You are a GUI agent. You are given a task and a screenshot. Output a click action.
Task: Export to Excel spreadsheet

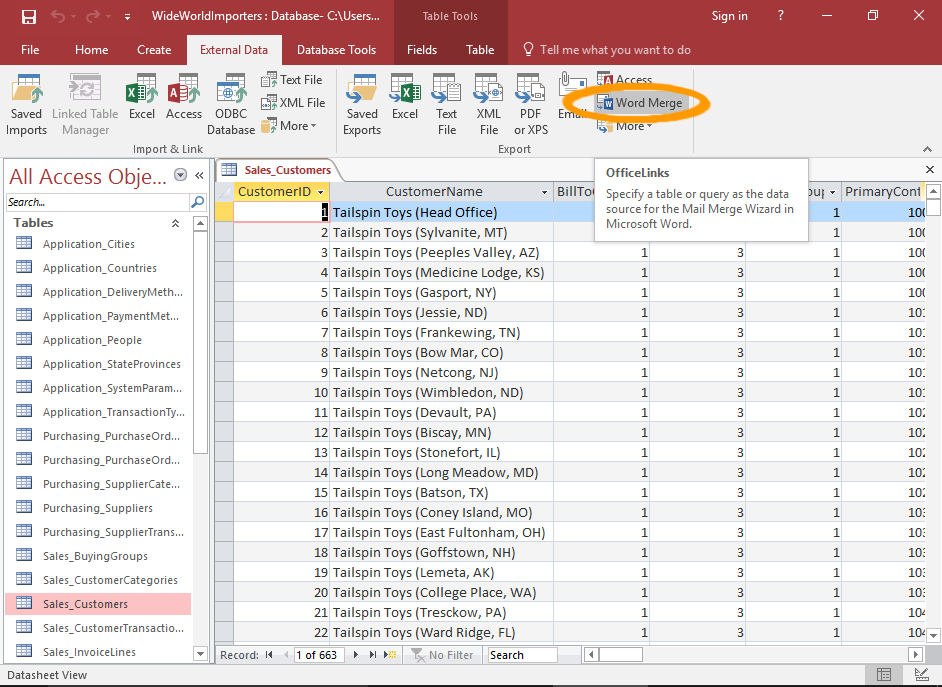pos(405,97)
